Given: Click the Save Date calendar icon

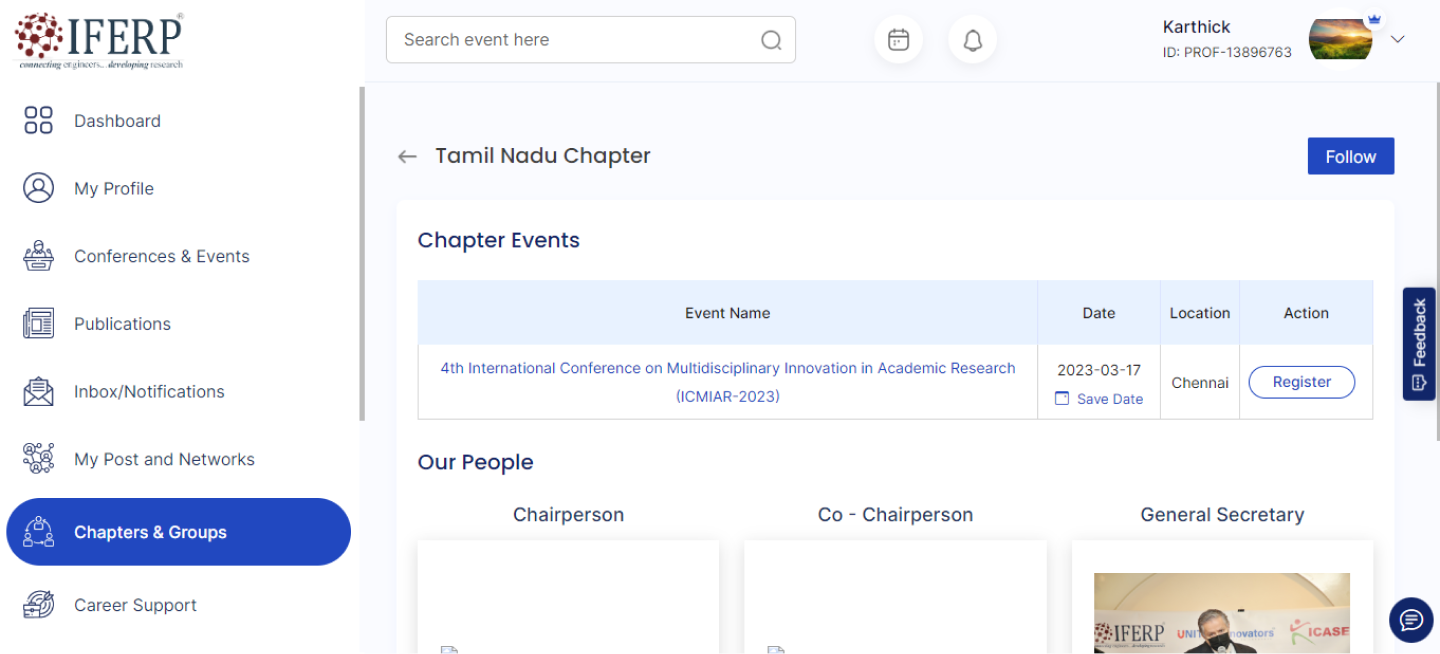Looking at the screenshot, I should (1062, 399).
